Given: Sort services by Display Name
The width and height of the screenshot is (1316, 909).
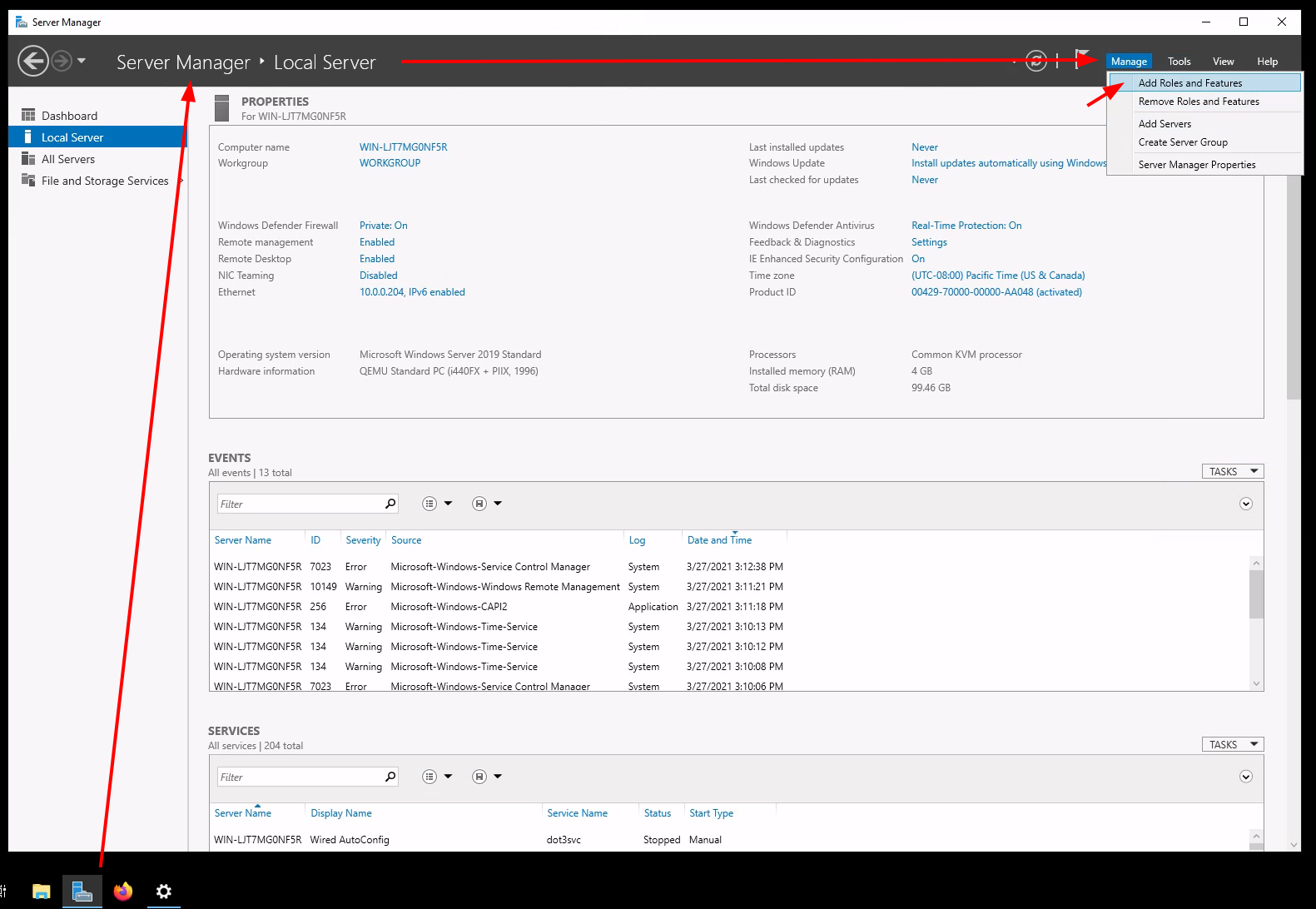Looking at the screenshot, I should point(340,813).
